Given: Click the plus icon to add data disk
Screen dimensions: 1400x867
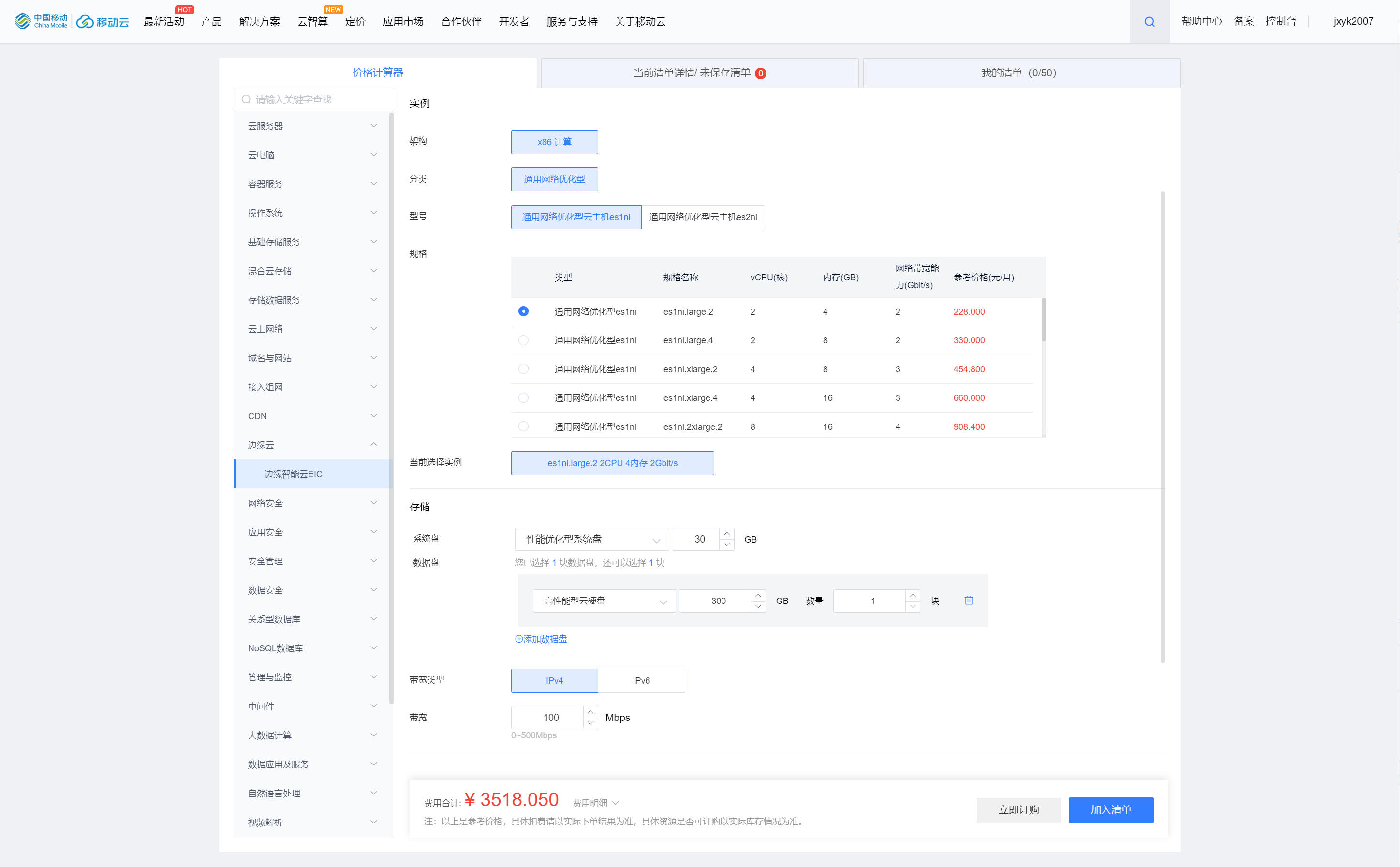Looking at the screenshot, I should point(519,639).
